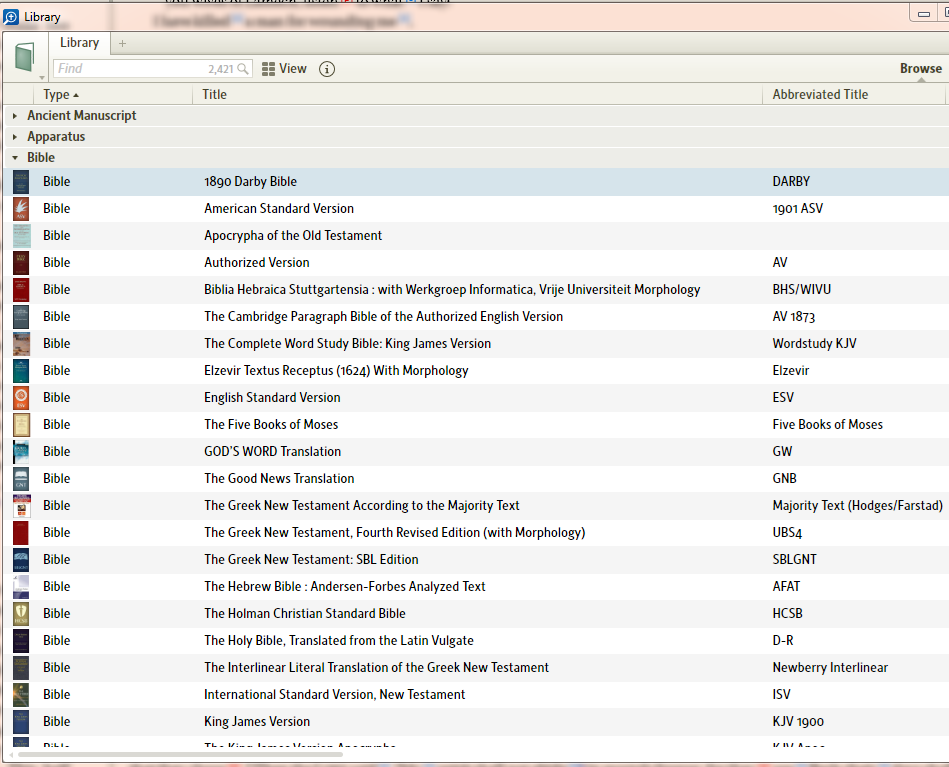This screenshot has width=949, height=767.
Task: Click the SBL Edition Greek NT cover
Action: (x=21, y=559)
